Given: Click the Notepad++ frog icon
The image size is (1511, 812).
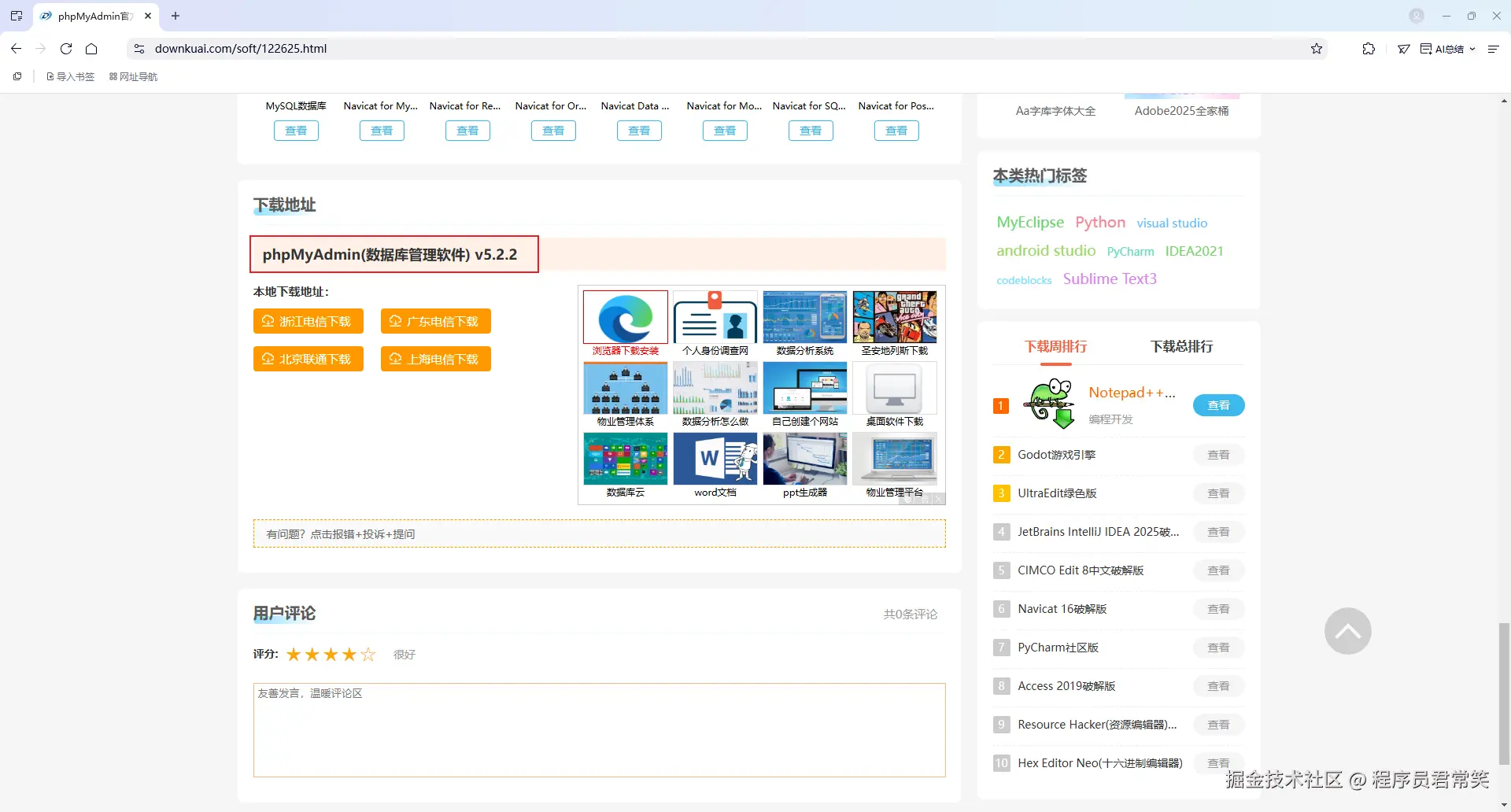Looking at the screenshot, I should click(x=1050, y=404).
